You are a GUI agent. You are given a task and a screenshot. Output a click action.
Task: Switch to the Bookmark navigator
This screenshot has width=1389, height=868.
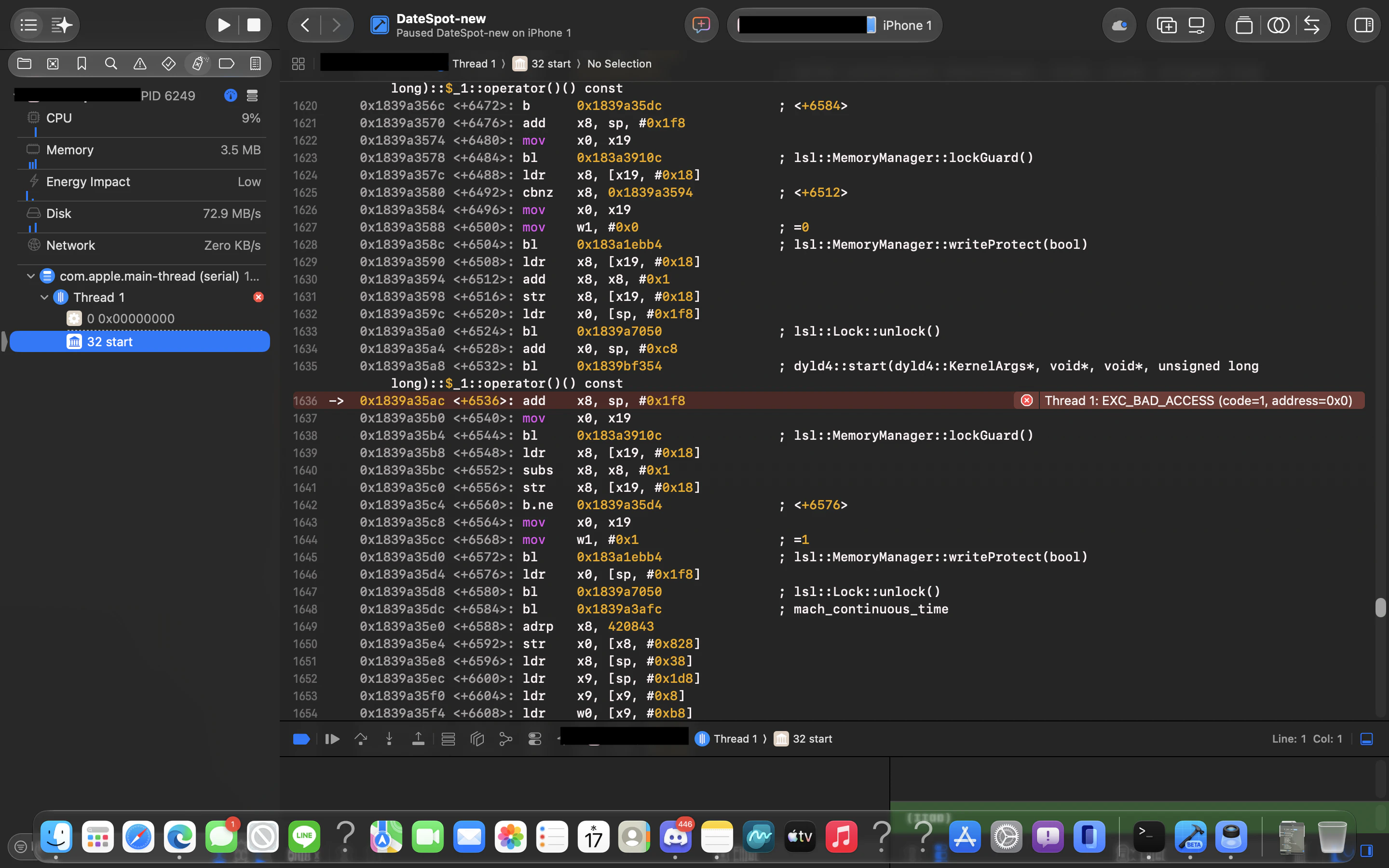coord(82,64)
